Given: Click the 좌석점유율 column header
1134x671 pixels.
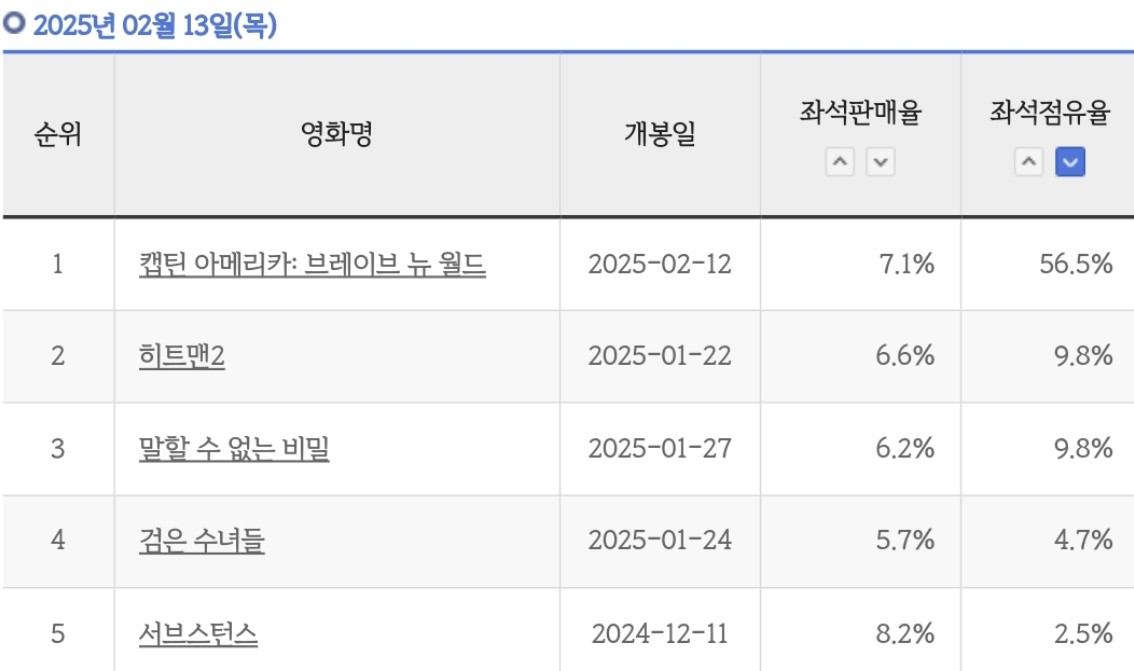Looking at the screenshot, I should pyautogui.click(x=1049, y=112).
